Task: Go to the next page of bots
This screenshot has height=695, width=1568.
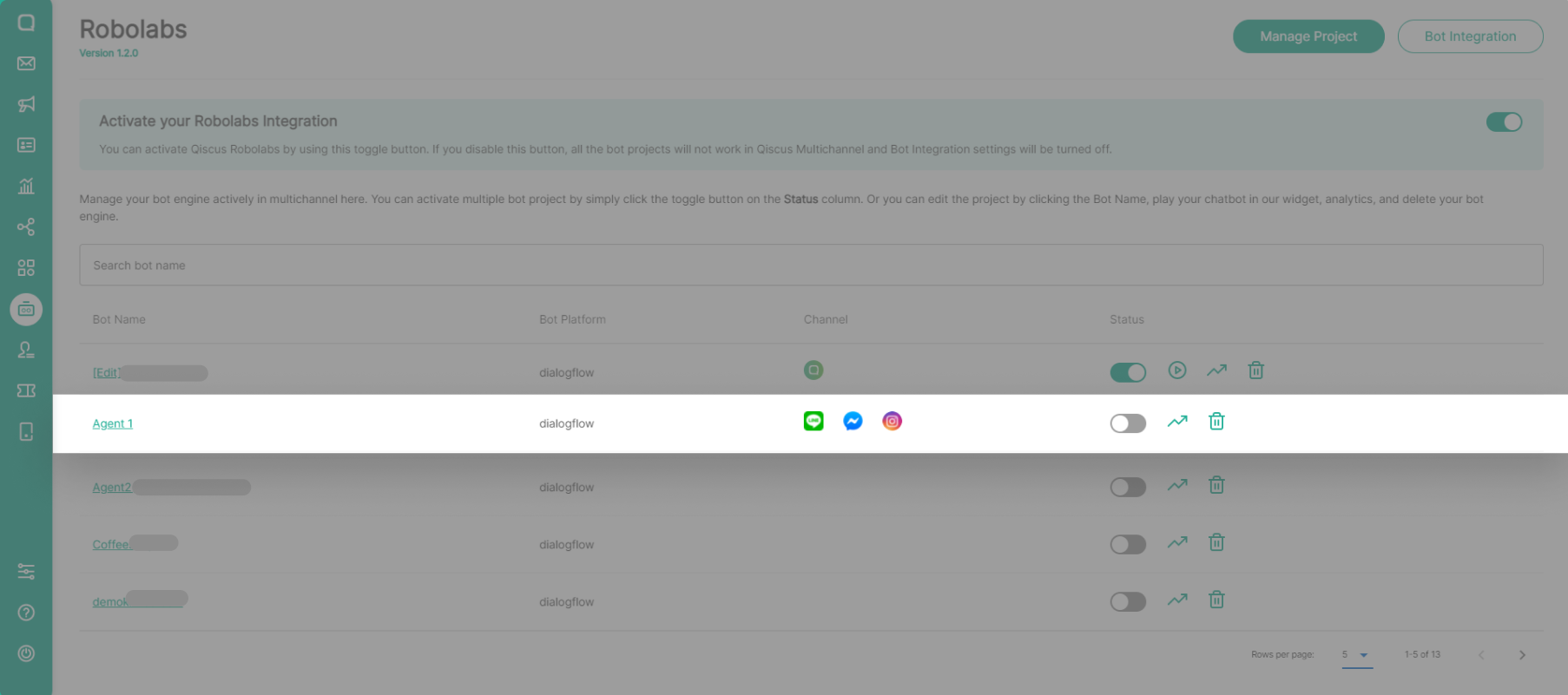Action: tap(1522, 655)
